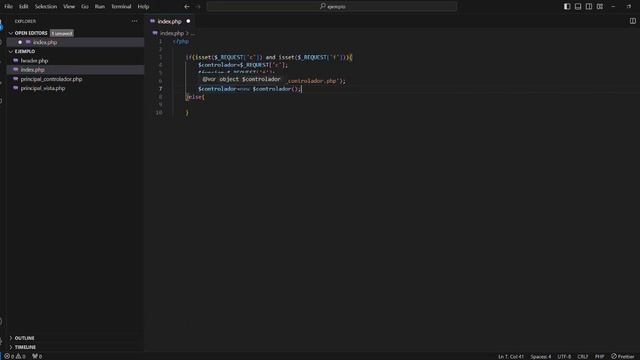
Task: Click the Prettier status bar item
Action: (x=622, y=356)
